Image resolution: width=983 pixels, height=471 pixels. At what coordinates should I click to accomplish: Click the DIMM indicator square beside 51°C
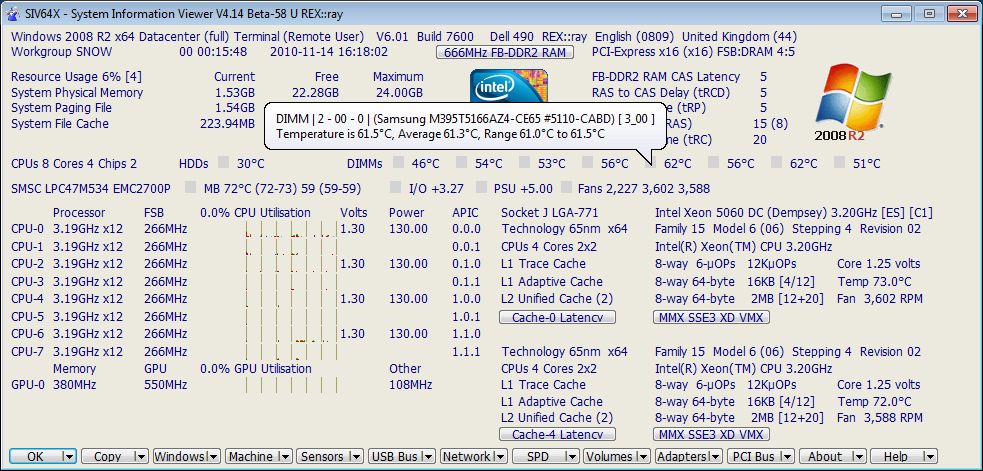click(840, 163)
